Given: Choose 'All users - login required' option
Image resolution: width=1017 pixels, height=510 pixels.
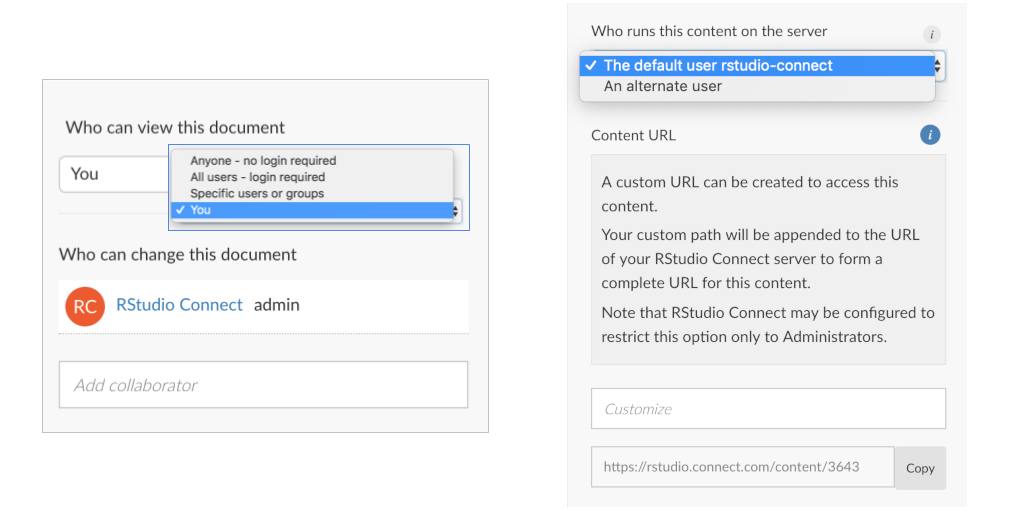Looking at the screenshot, I should tap(257, 177).
